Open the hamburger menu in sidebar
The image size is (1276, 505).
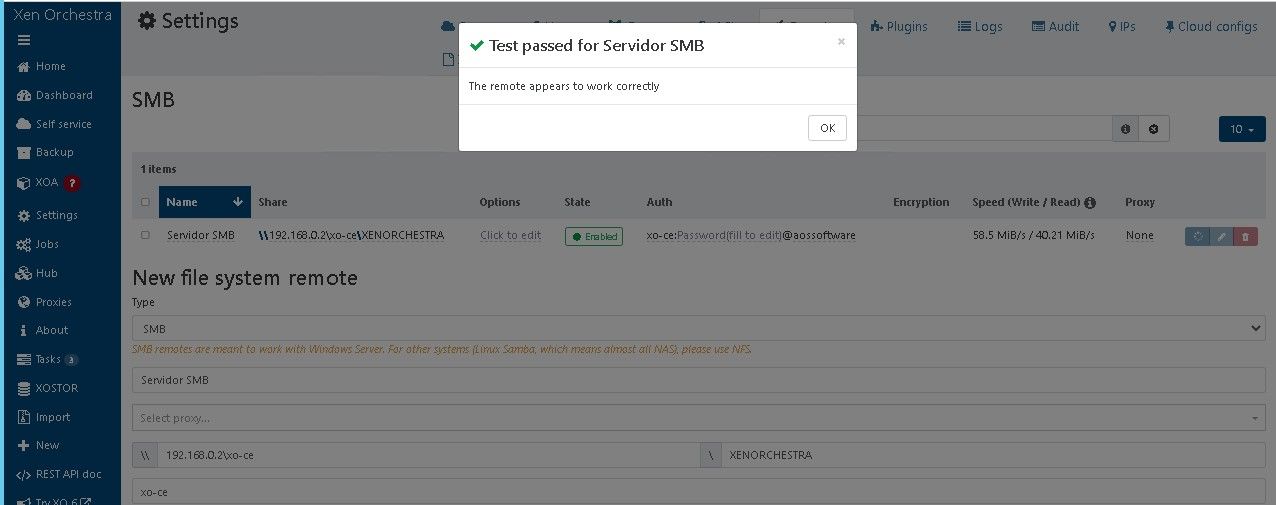24,40
